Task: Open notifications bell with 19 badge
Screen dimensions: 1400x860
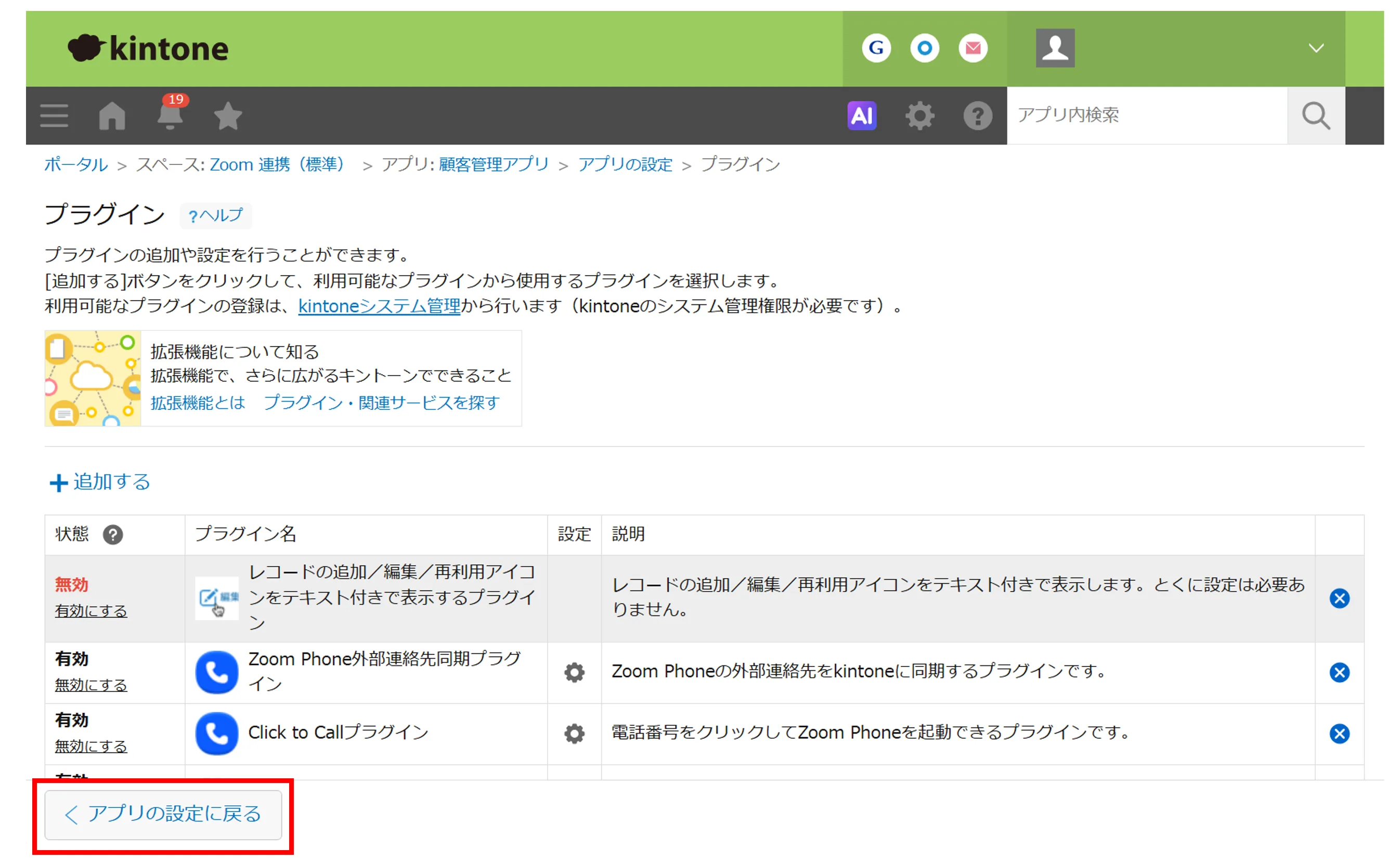Action: [171, 112]
